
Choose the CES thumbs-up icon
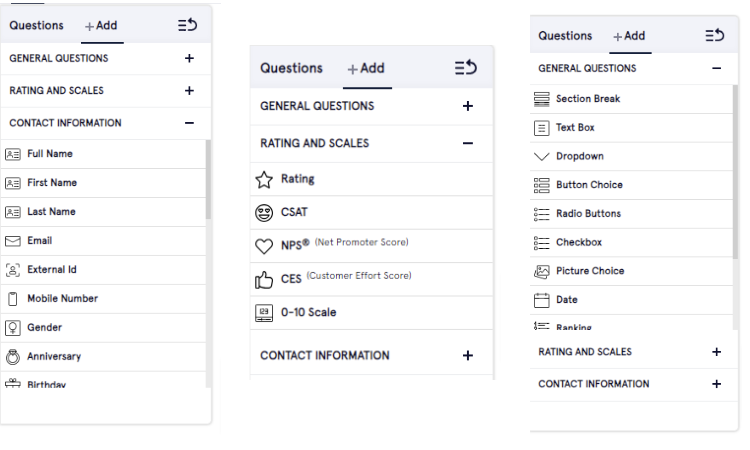(x=264, y=280)
